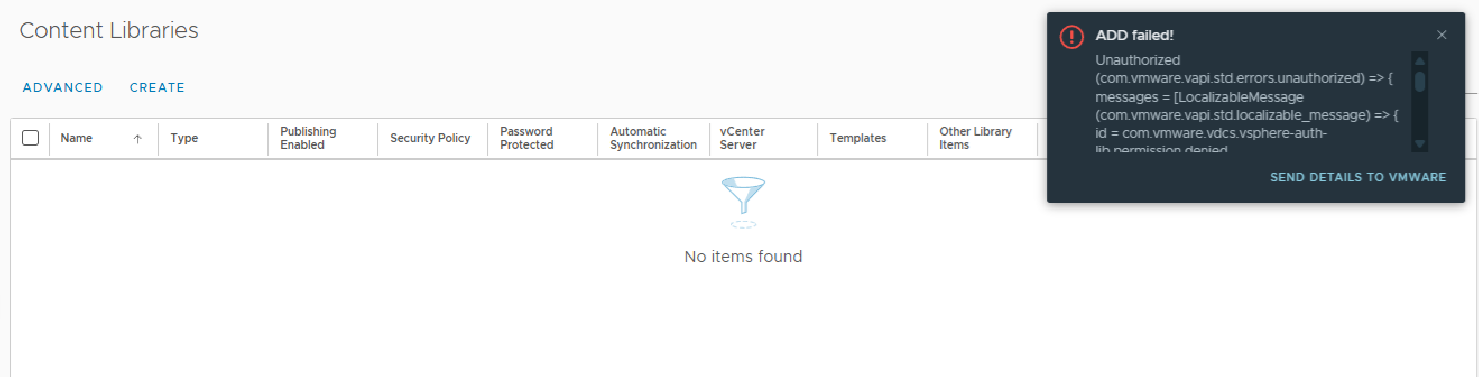The image size is (1479, 377).
Task: Sort by Publishing Enabled column
Action: (308, 138)
